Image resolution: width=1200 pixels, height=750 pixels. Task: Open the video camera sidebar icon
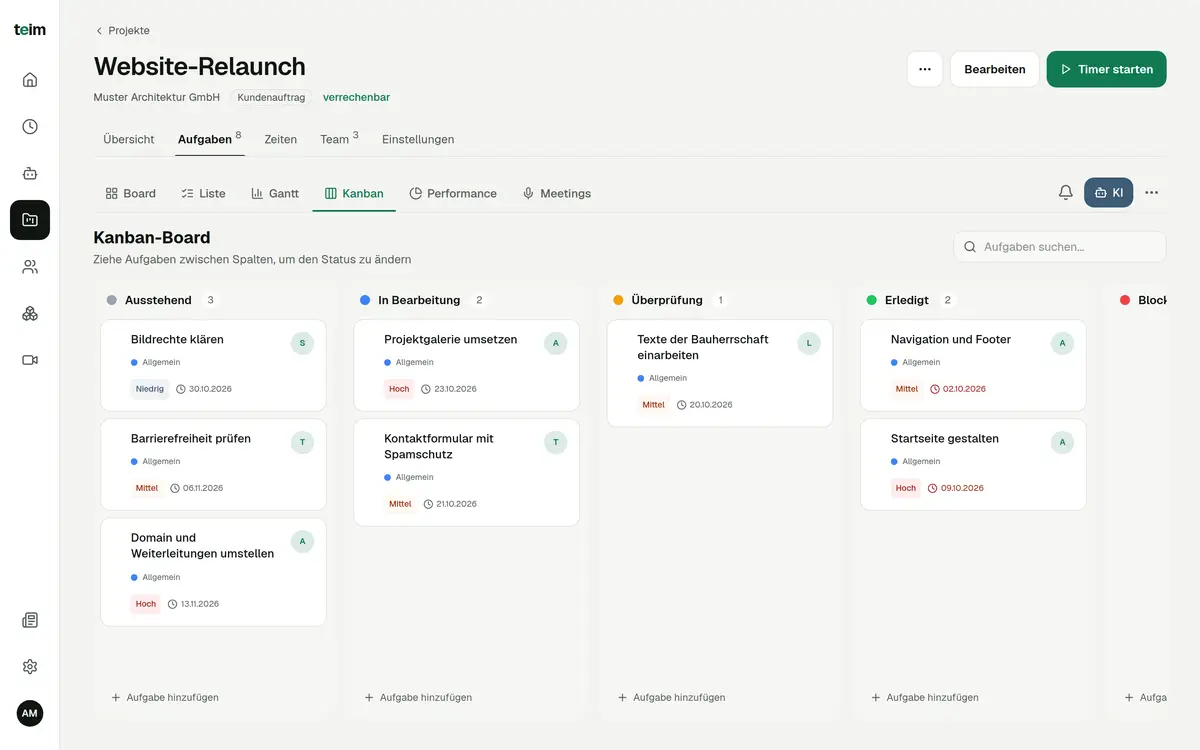click(x=30, y=360)
